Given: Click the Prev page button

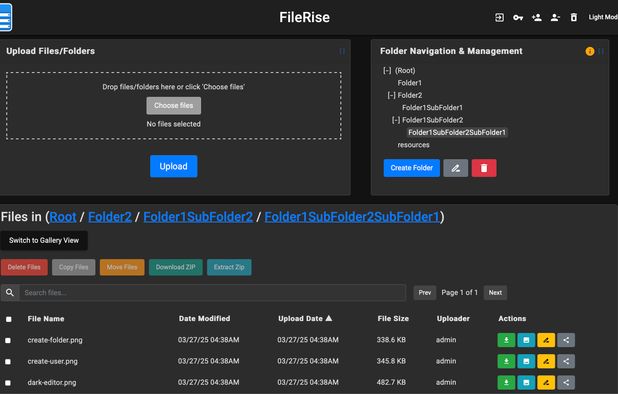Looking at the screenshot, I should pos(424,293).
